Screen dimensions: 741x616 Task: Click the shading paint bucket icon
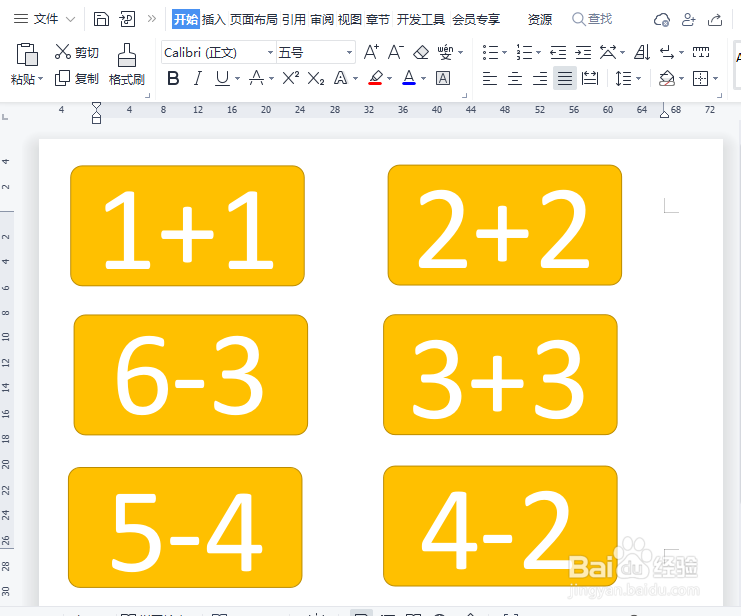666,78
